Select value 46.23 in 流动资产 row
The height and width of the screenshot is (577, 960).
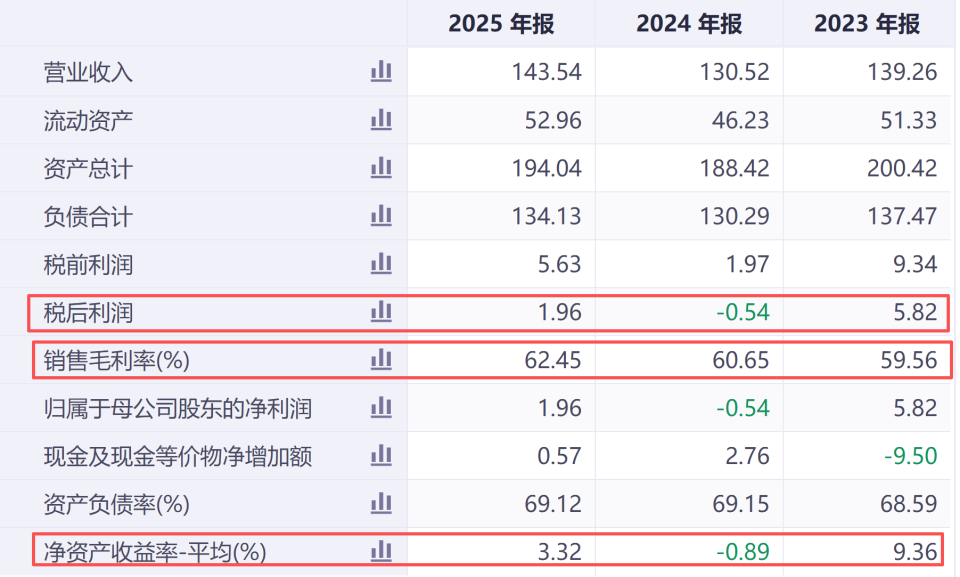pos(740,121)
